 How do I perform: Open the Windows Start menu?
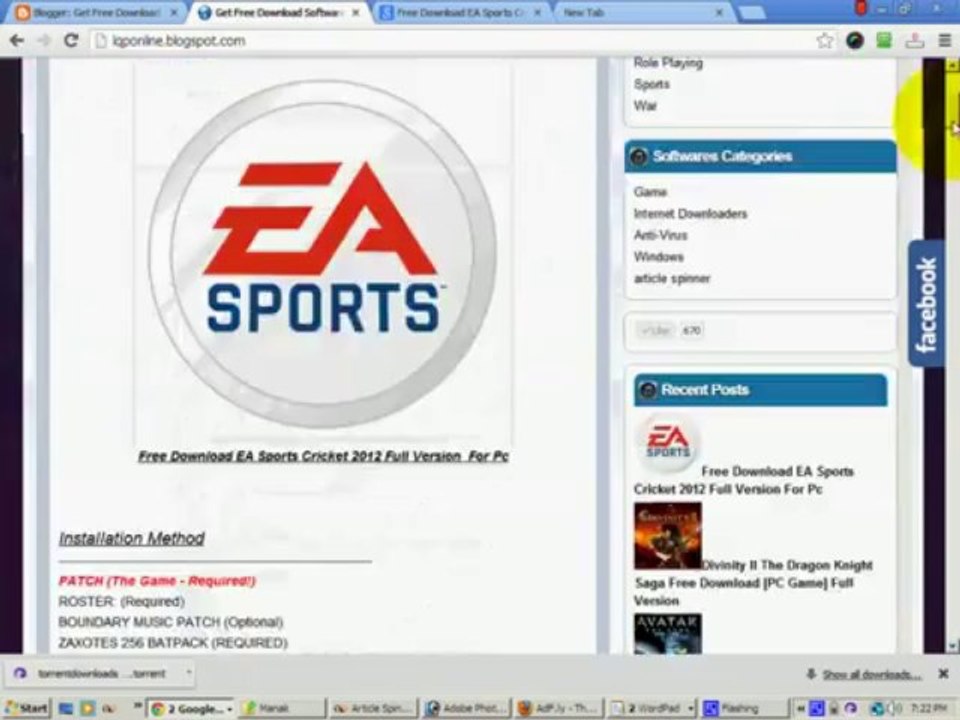pos(27,708)
